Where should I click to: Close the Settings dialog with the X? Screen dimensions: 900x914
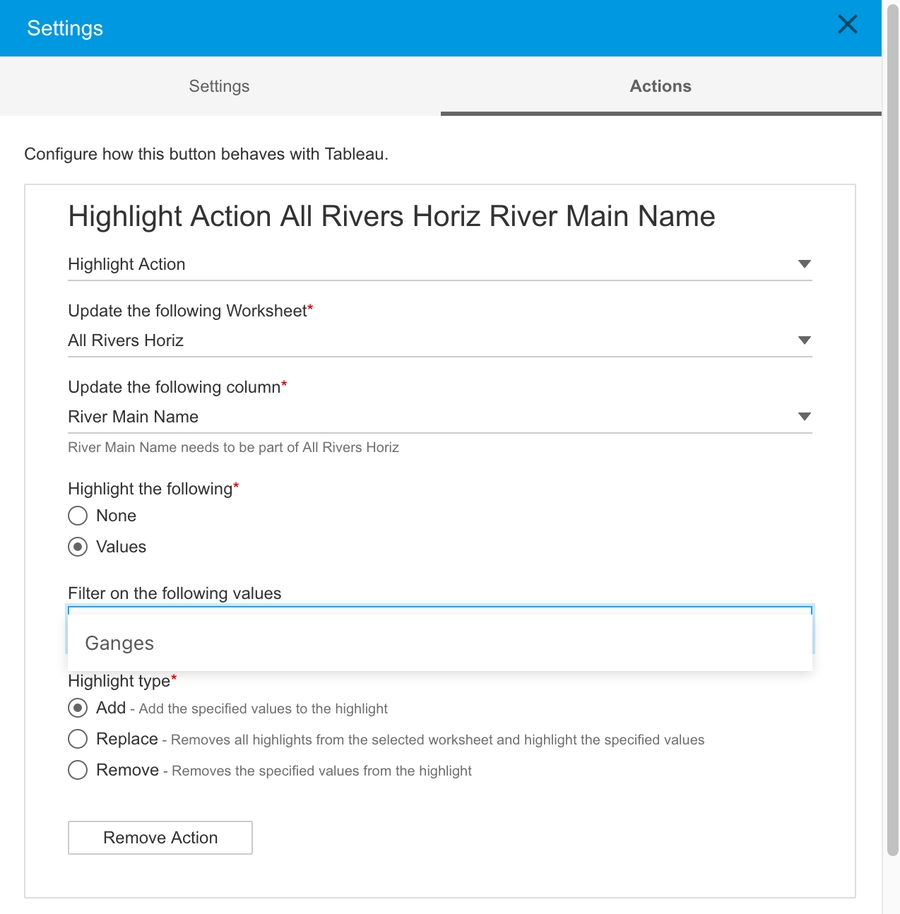click(x=847, y=25)
